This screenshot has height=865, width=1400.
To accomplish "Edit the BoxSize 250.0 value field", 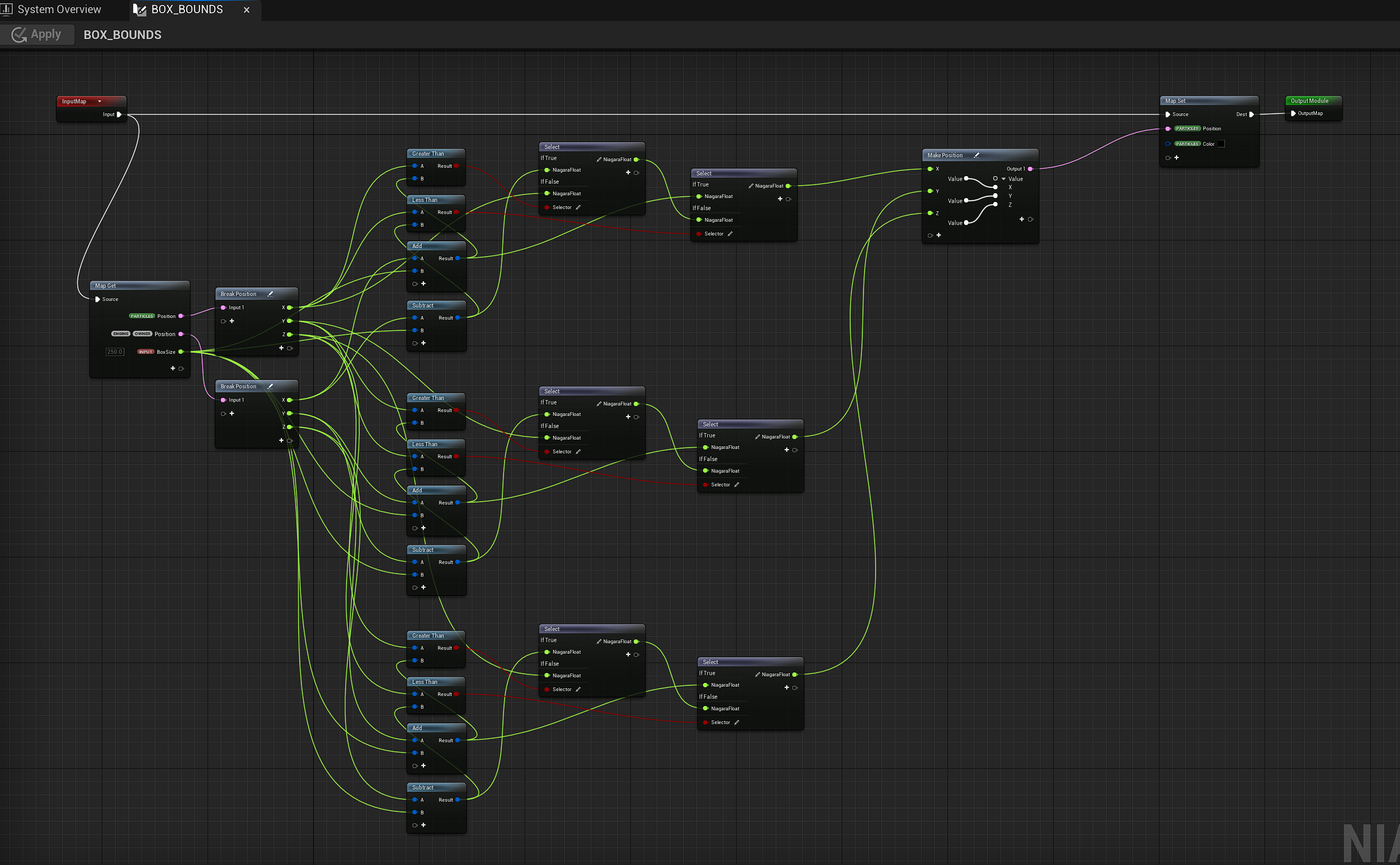I will click(115, 352).
